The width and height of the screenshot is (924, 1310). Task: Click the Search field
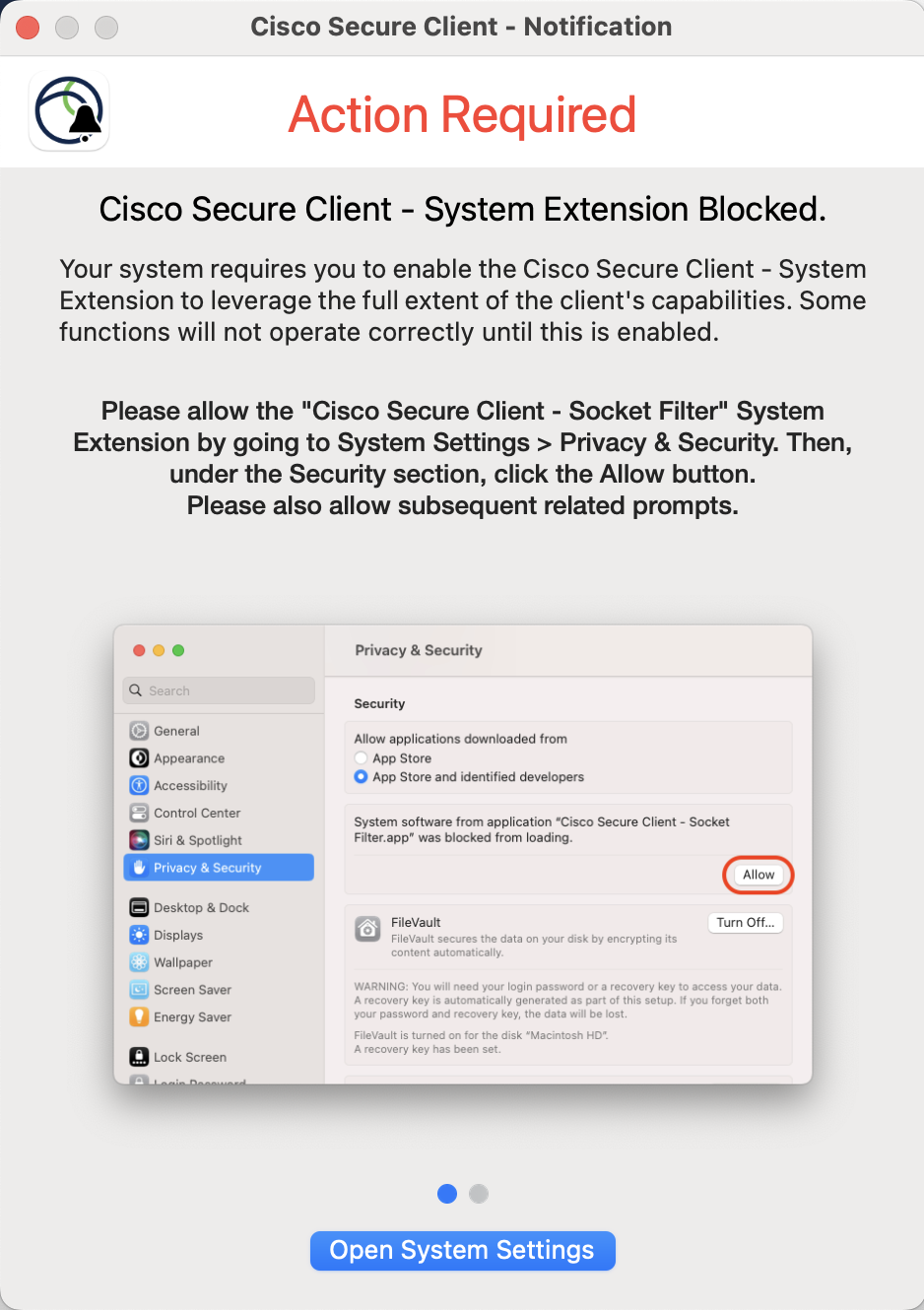[218, 690]
